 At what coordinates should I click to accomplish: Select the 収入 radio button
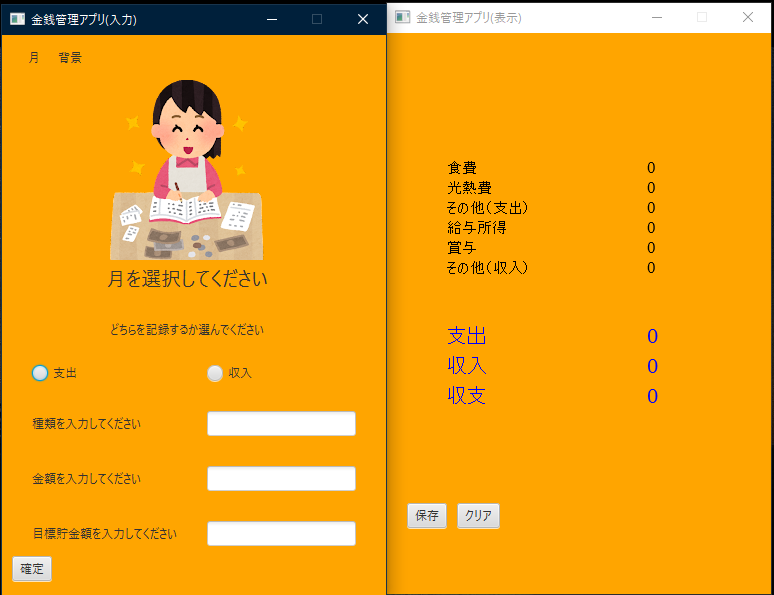tap(215, 373)
